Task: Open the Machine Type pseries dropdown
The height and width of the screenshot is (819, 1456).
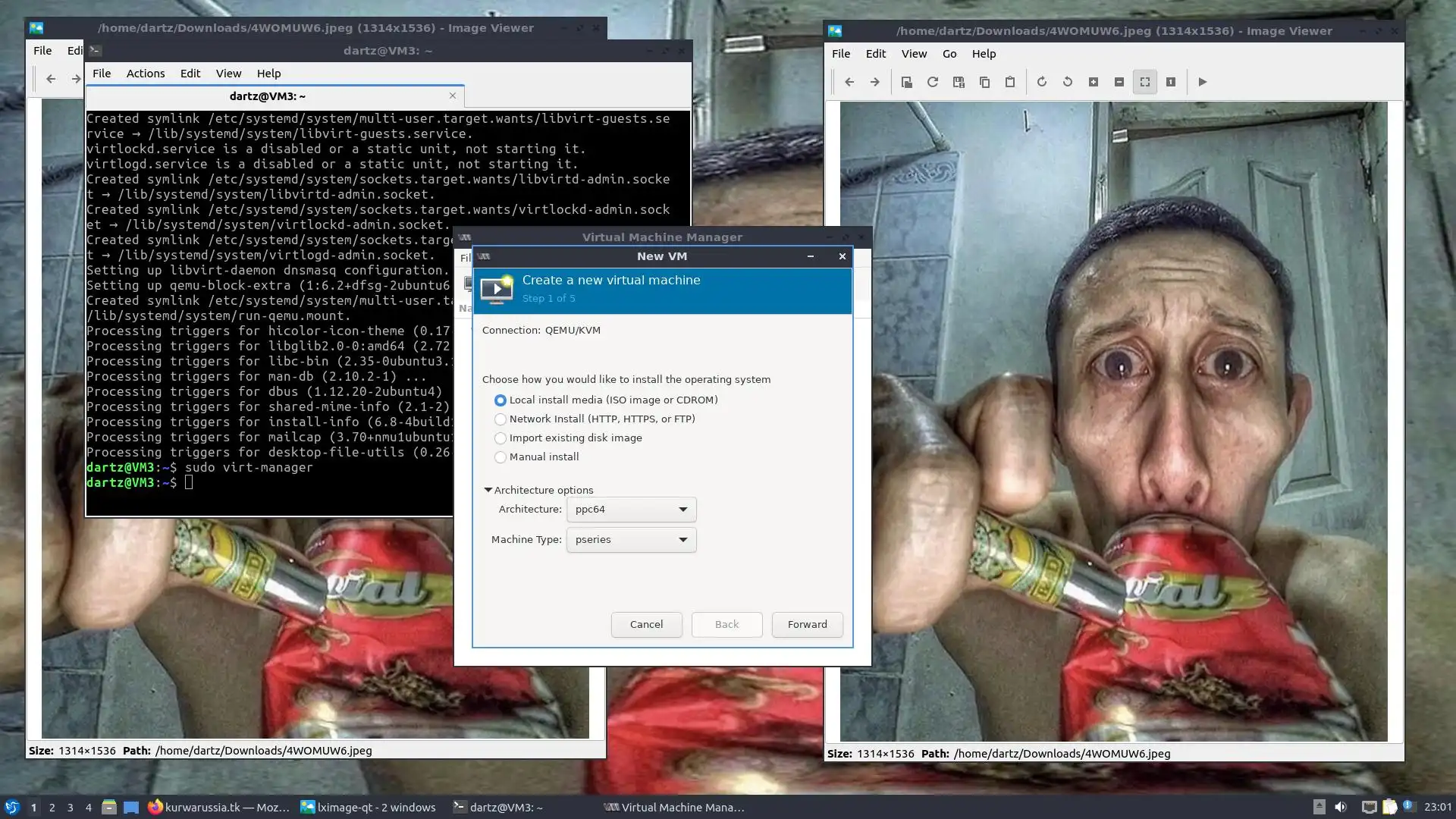Action: (631, 540)
